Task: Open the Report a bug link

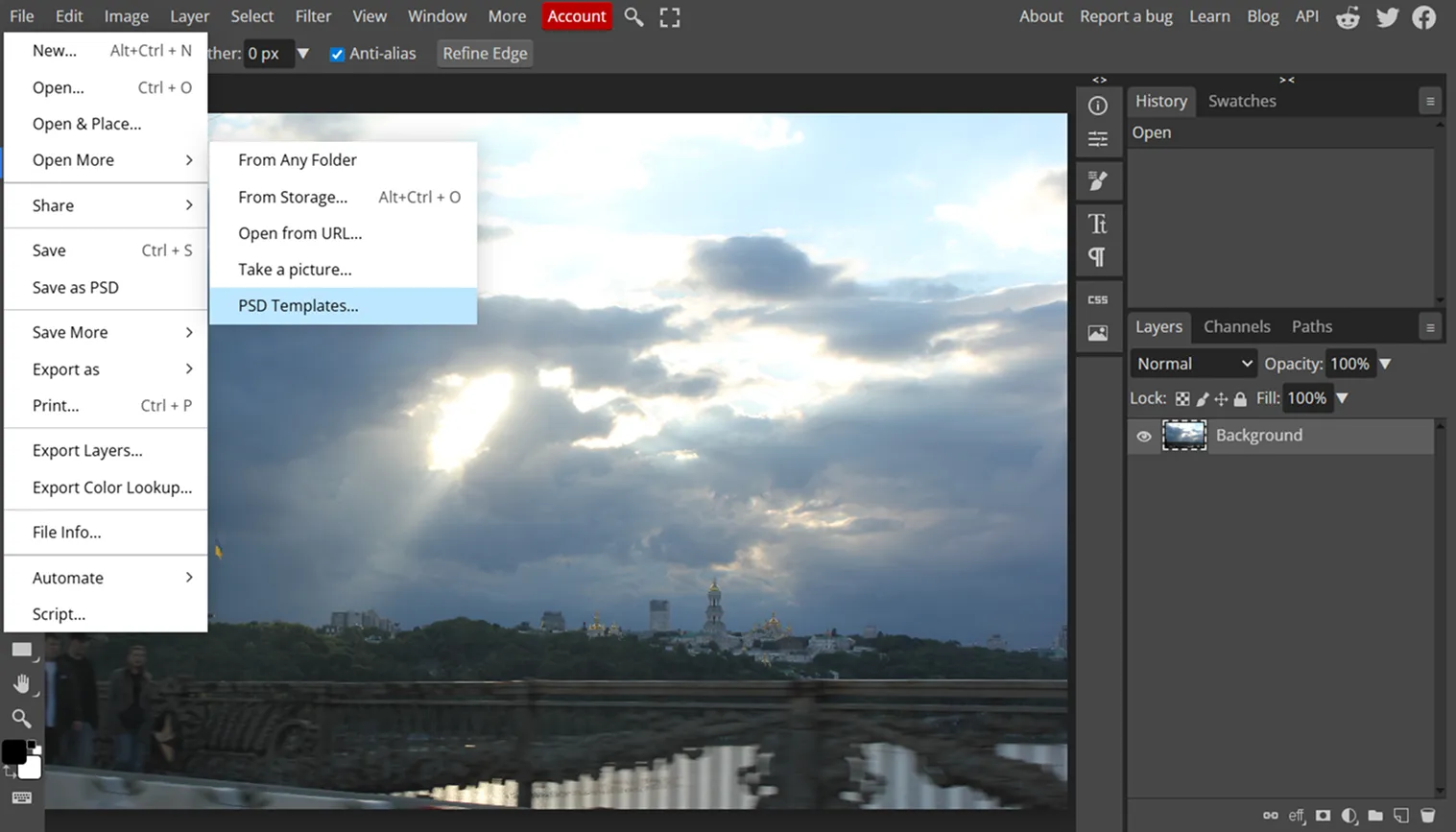Action: pyautogui.click(x=1126, y=16)
